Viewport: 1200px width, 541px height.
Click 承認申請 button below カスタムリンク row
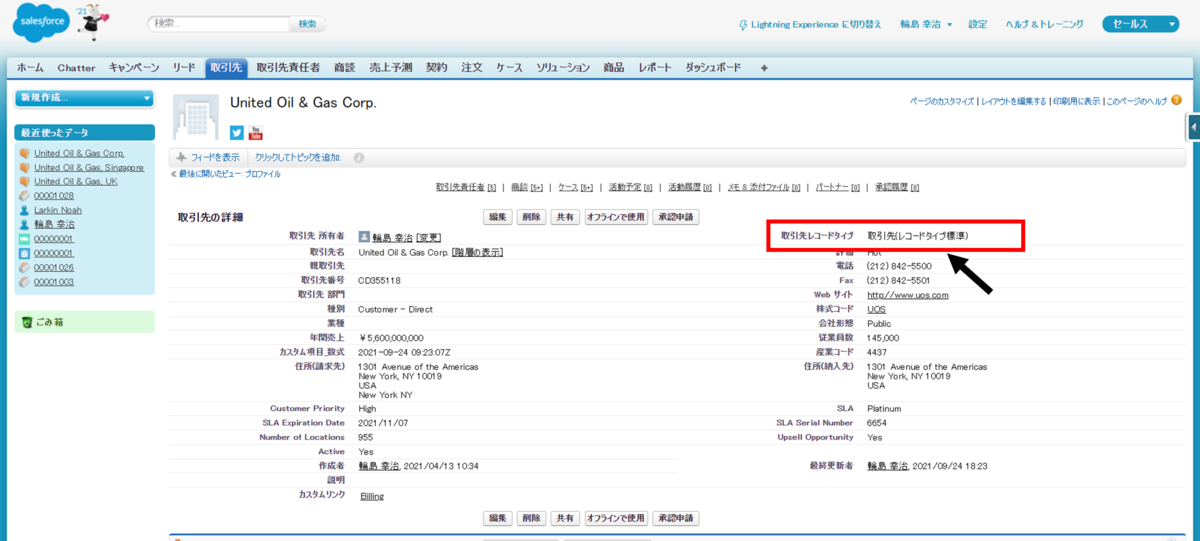[x=675, y=518]
